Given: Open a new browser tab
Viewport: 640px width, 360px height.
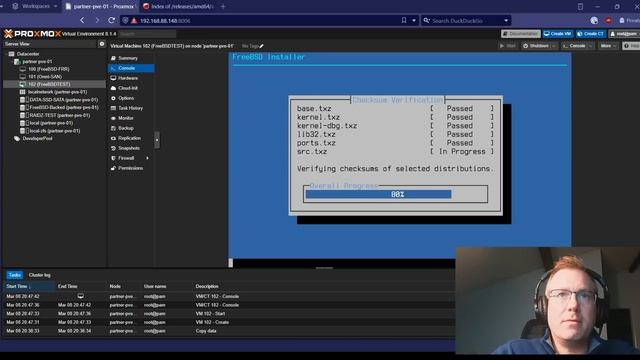Looking at the screenshot, I should tap(223, 7).
